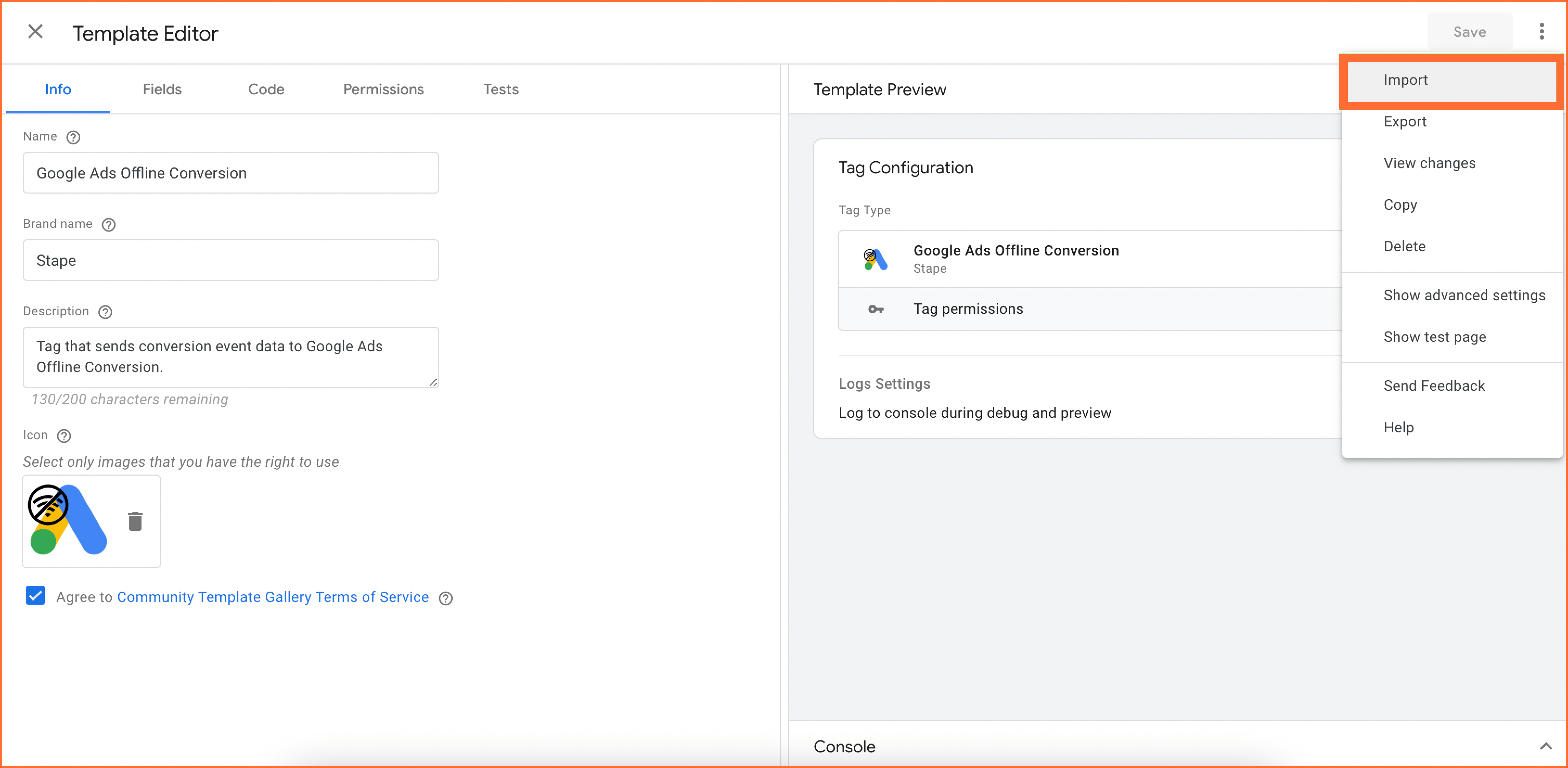The width and height of the screenshot is (1568, 768).
Task: Switch to the Info tab
Action: [58, 89]
